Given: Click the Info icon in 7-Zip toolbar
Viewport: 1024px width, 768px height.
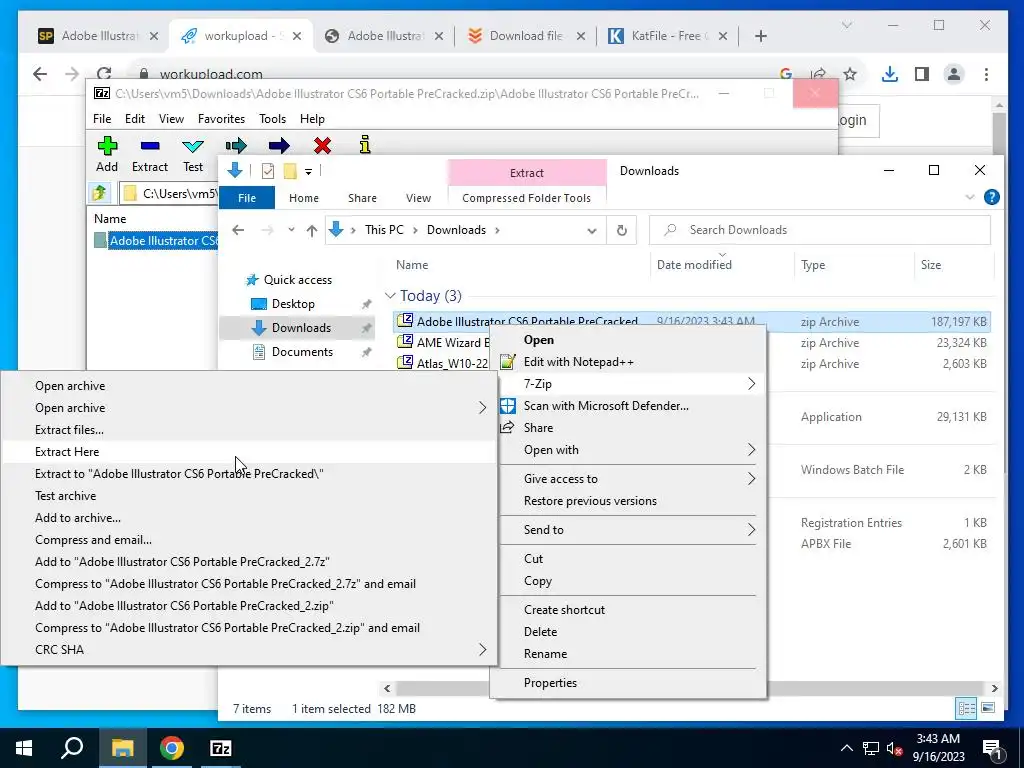Looking at the screenshot, I should (x=365, y=144).
